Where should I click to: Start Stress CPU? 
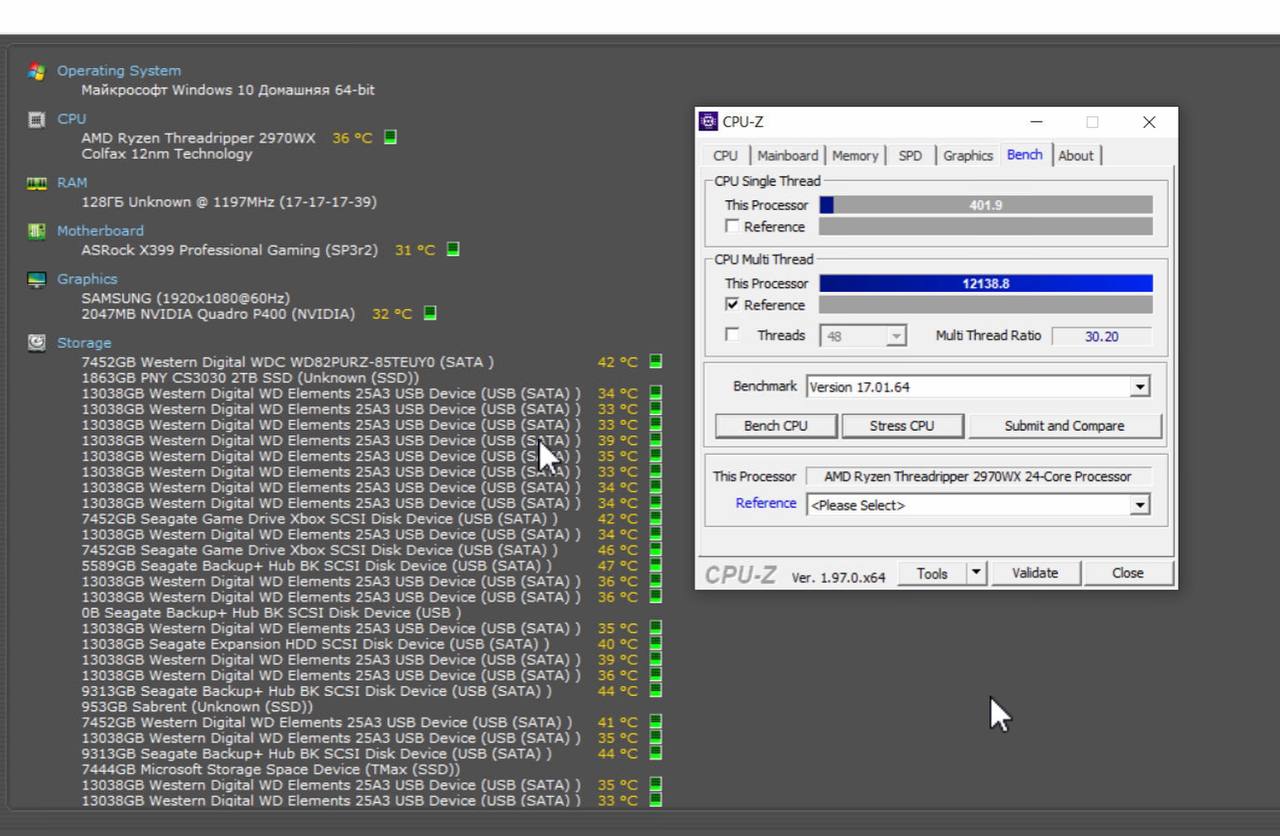pyautogui.click(x=902, y=426)
